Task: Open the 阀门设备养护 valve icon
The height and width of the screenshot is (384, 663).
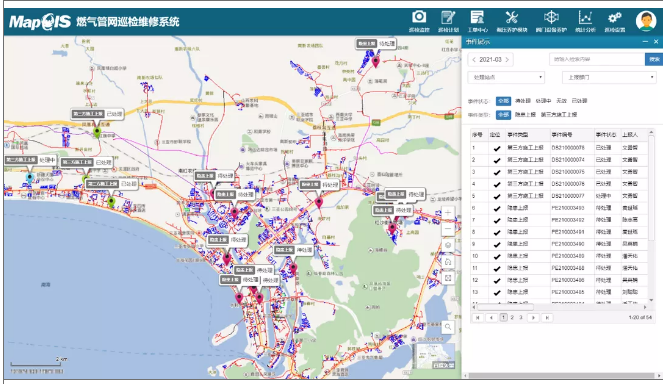Action: [x=551, y=17]
